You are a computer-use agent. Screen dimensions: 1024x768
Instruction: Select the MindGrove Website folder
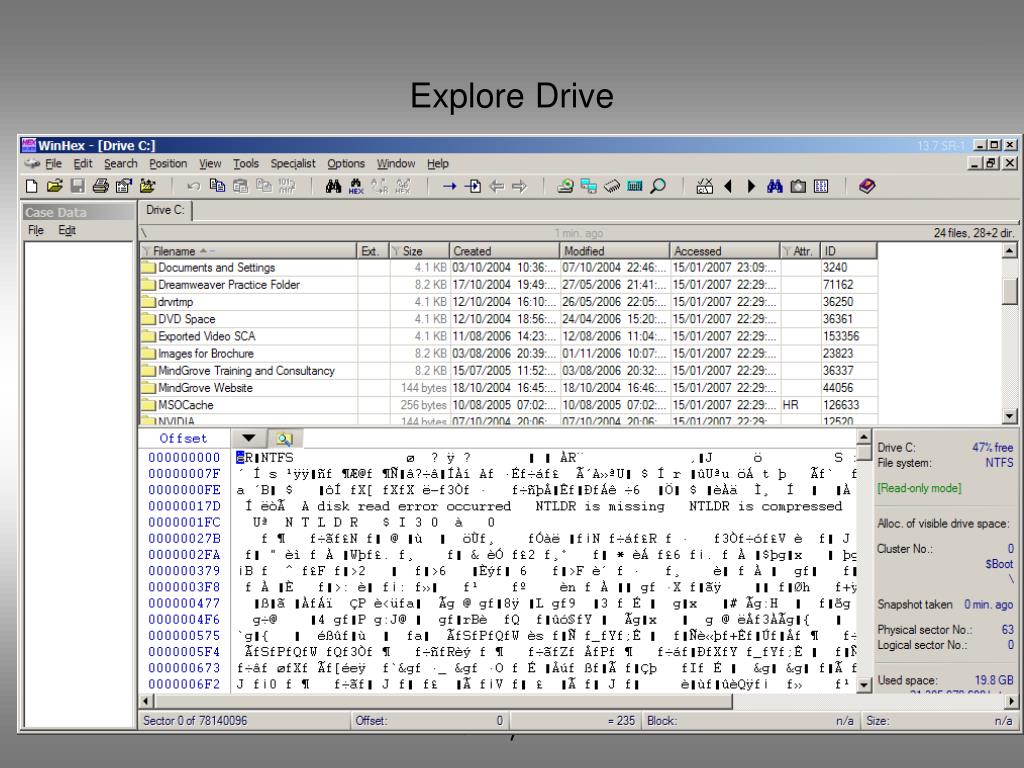(x=508, y=388)
